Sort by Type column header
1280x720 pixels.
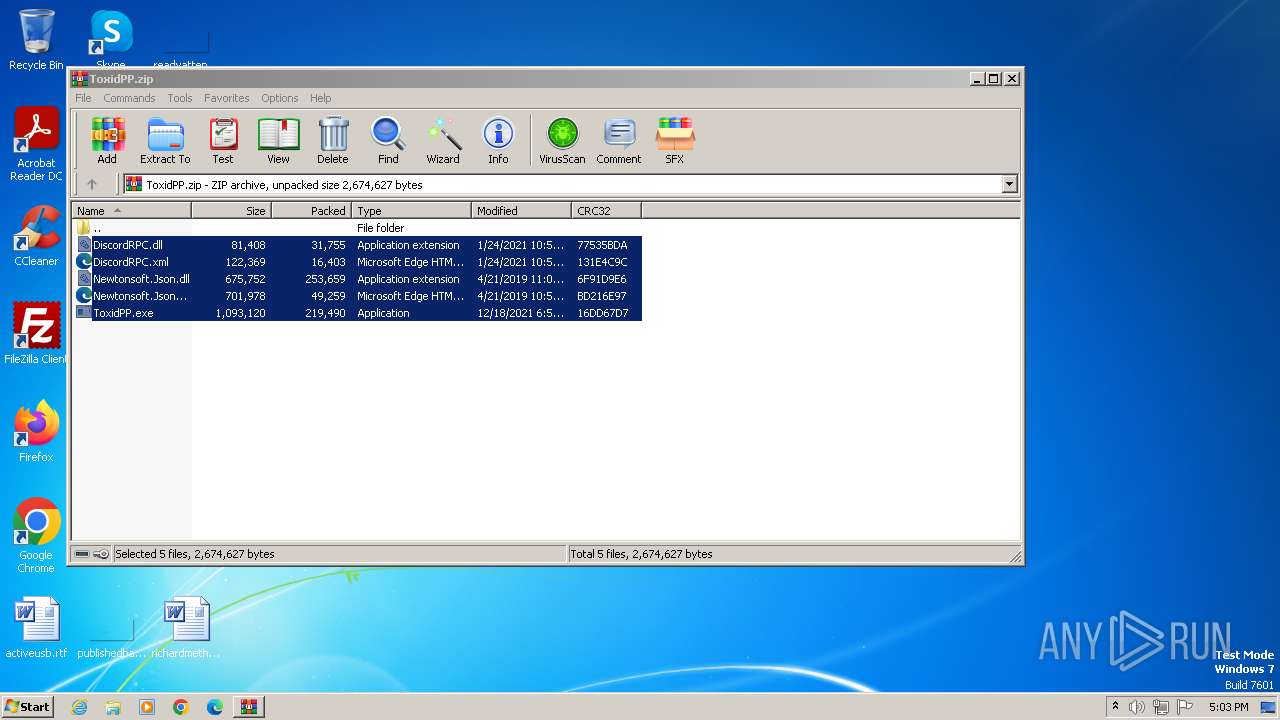tap(412, 211)
